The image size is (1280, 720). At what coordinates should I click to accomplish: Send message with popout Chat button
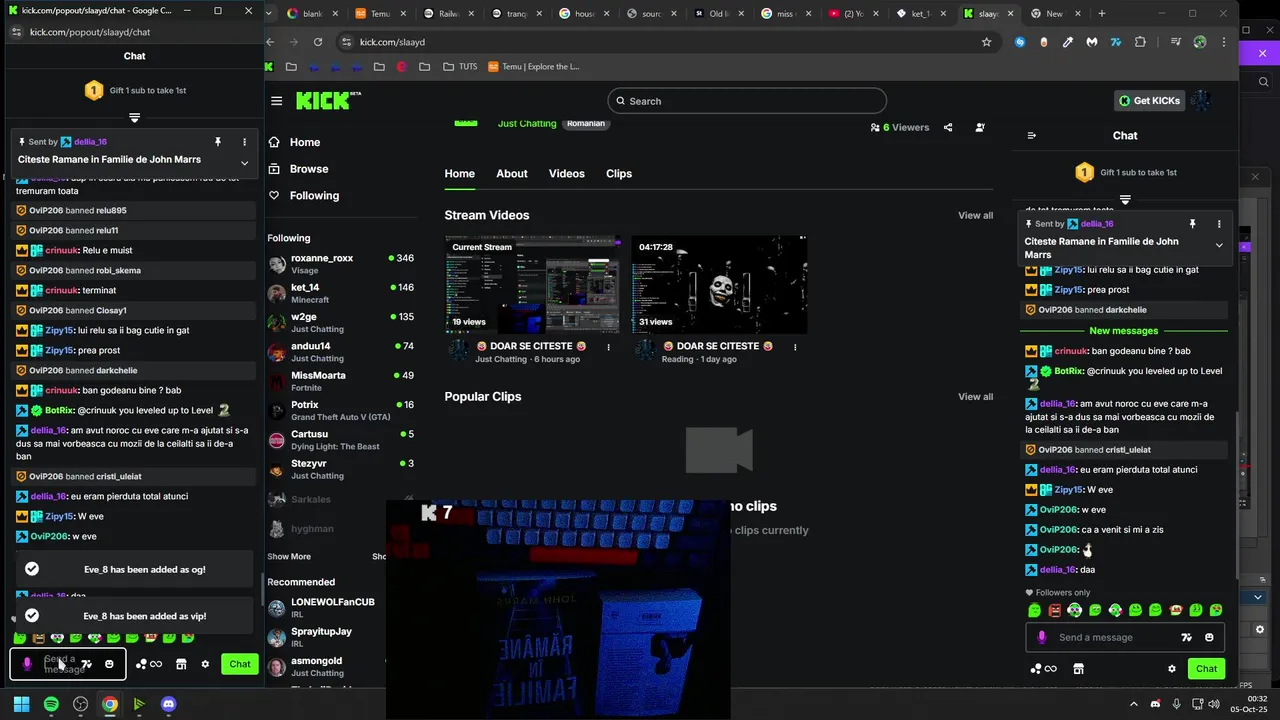pyautogui.click(x=240, y=664)
